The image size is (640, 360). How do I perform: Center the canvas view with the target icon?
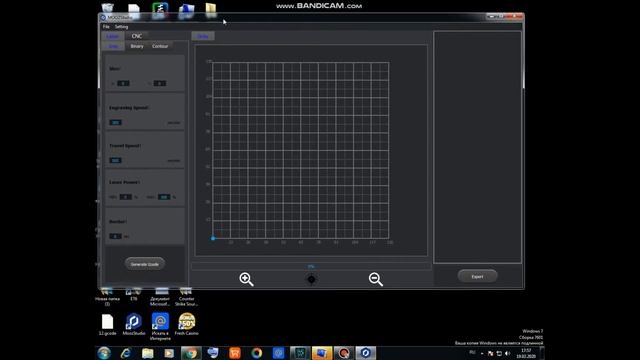(311, 279)
